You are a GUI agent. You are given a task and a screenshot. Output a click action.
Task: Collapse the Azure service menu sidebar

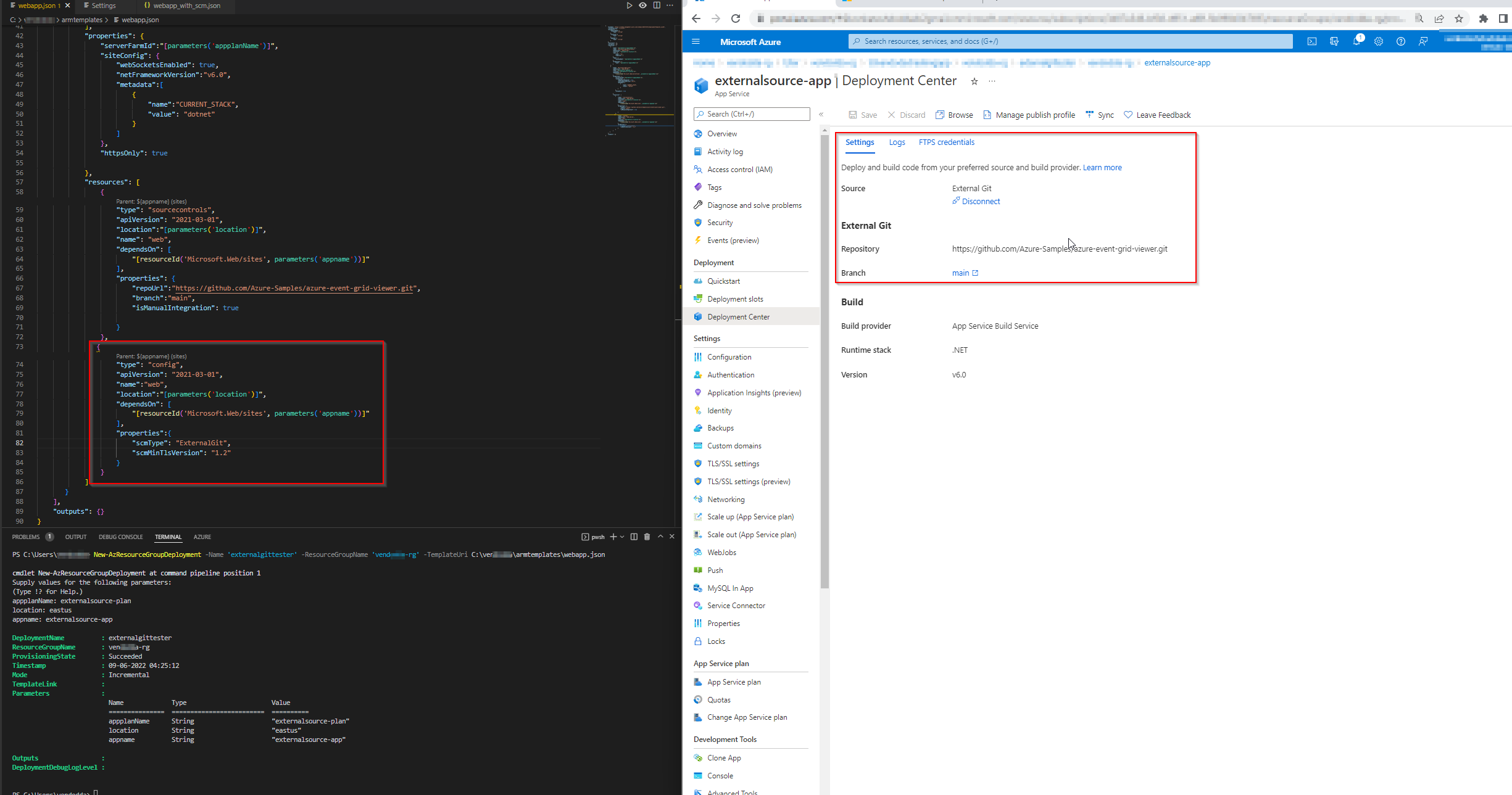click(821, 114)
